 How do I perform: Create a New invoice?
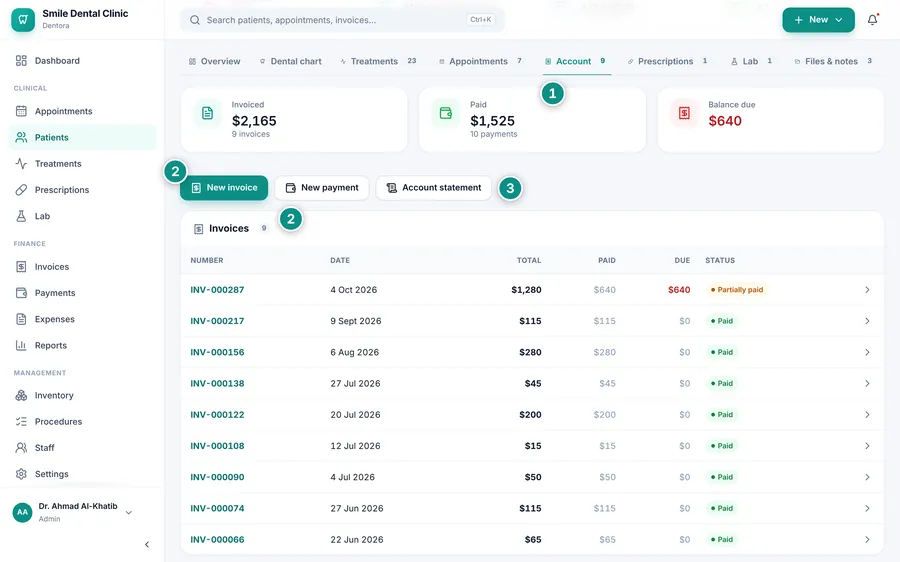pyautogui.click(x=224, y=188)
